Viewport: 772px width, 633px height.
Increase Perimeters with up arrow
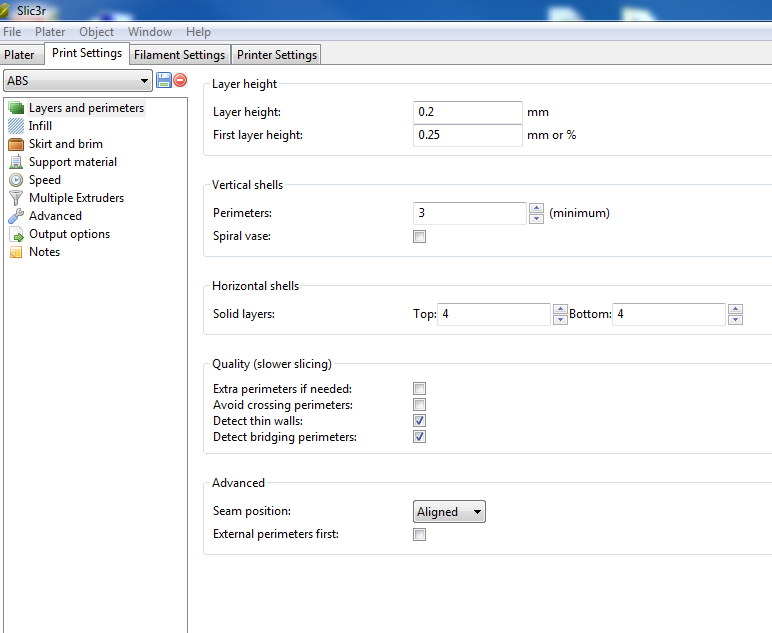click(x=536, y=208)
